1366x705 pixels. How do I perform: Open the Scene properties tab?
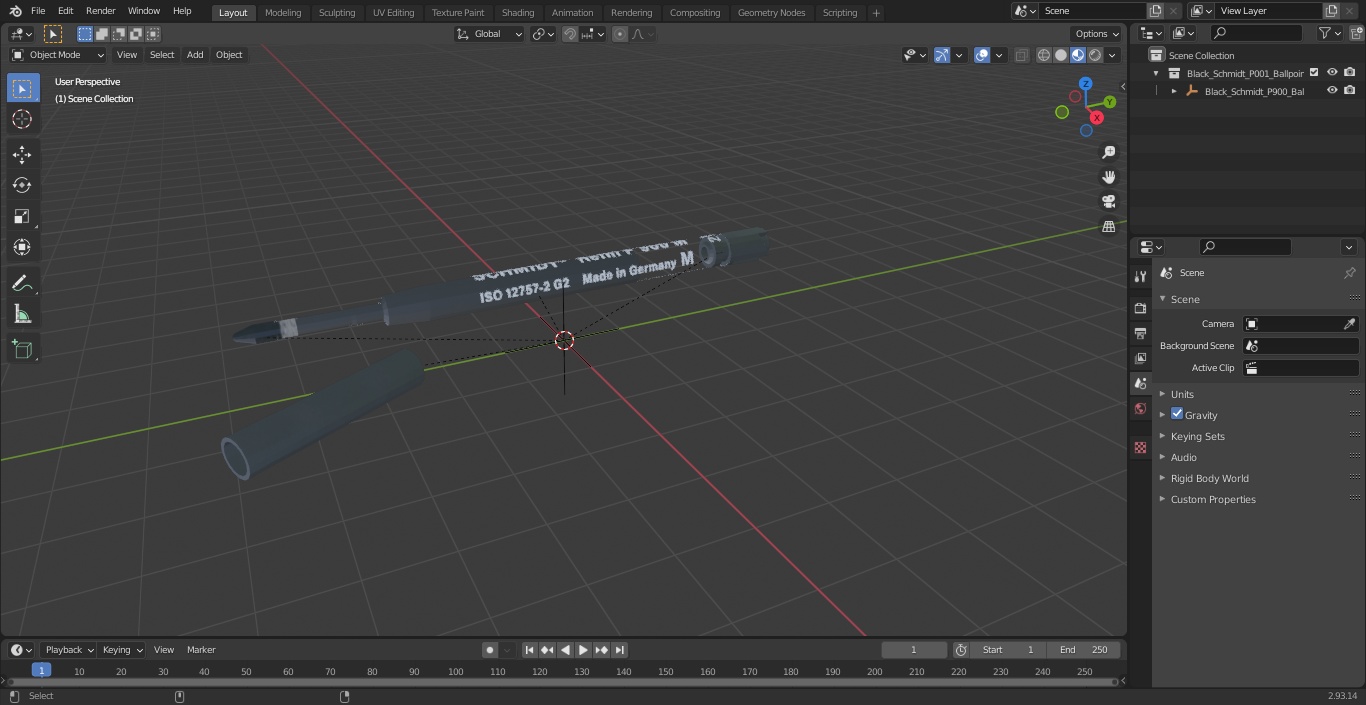(1140, 383)
